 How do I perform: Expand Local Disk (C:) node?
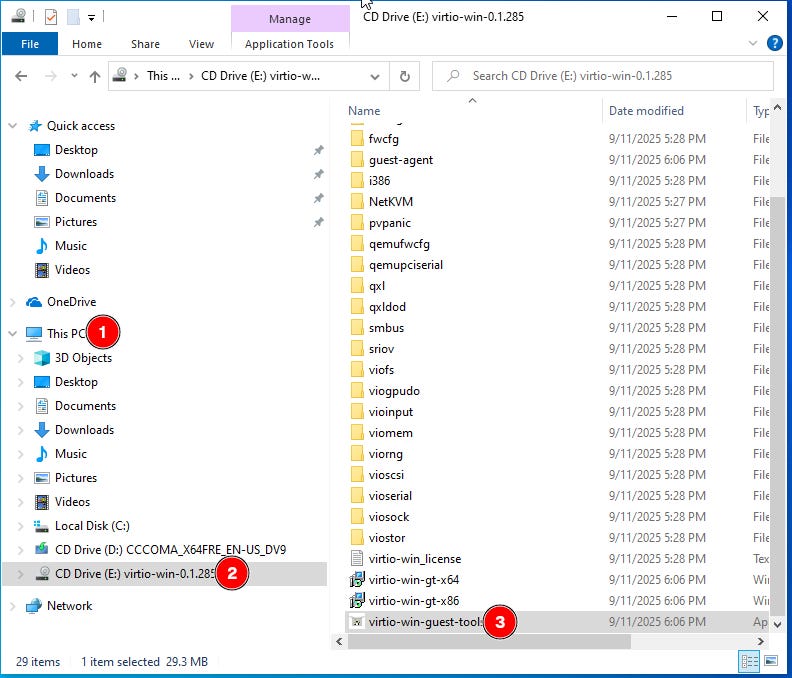pos(21,526)
